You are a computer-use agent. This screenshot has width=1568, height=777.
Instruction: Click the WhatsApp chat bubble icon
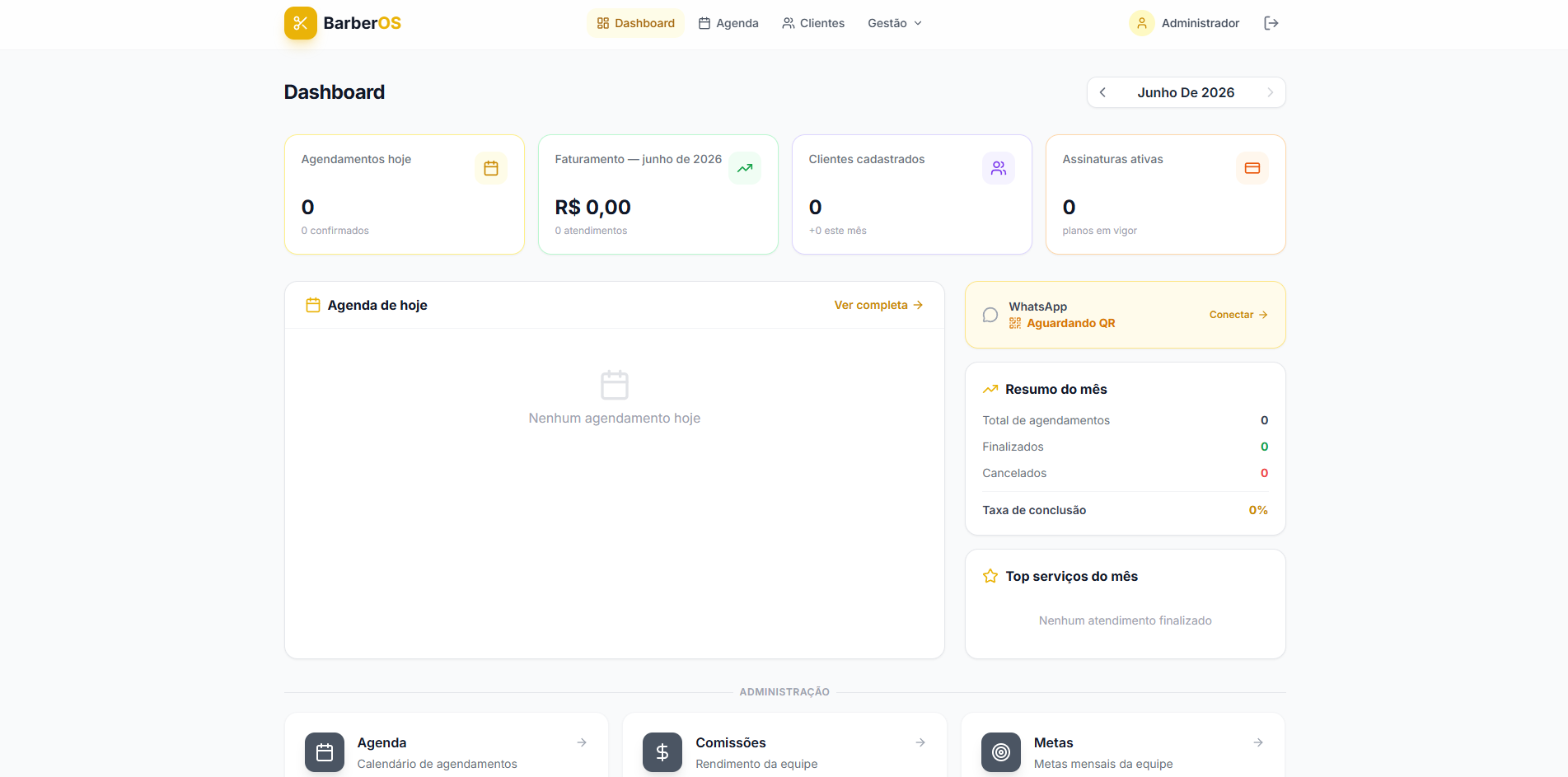990,315
